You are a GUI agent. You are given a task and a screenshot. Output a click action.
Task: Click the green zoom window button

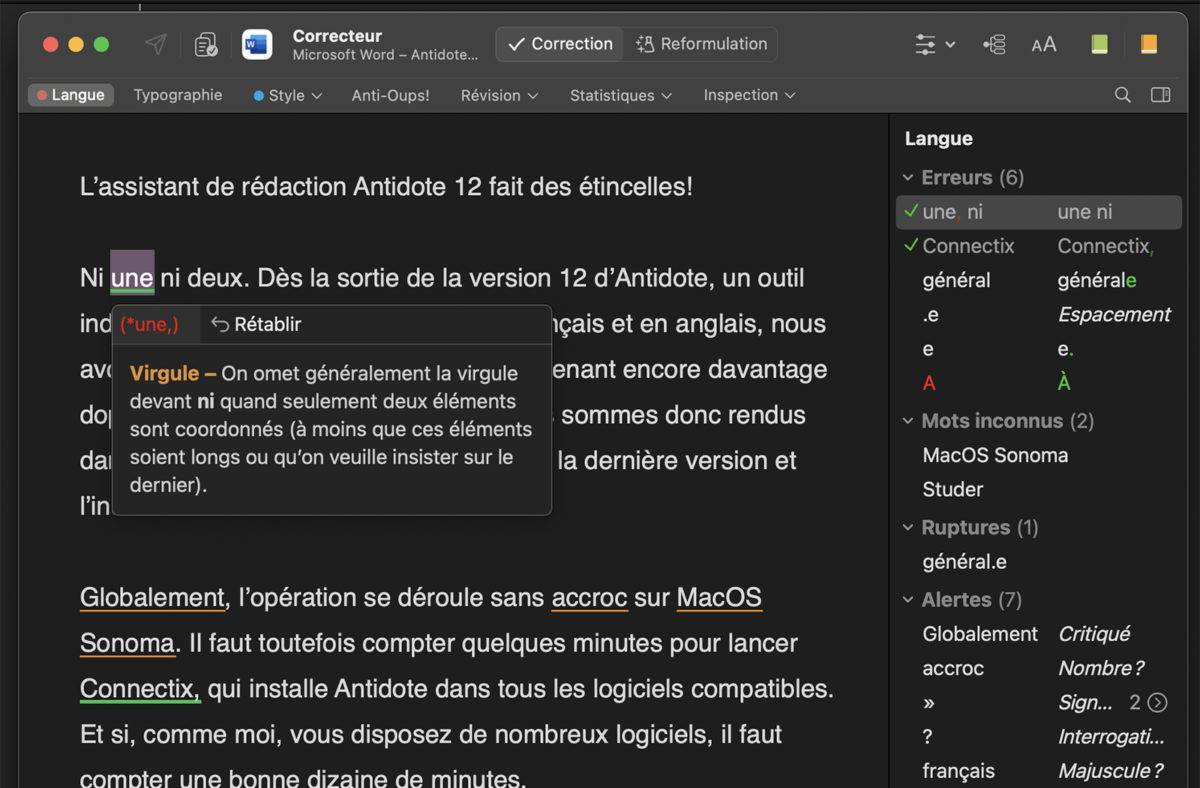[x=101, y=44]
